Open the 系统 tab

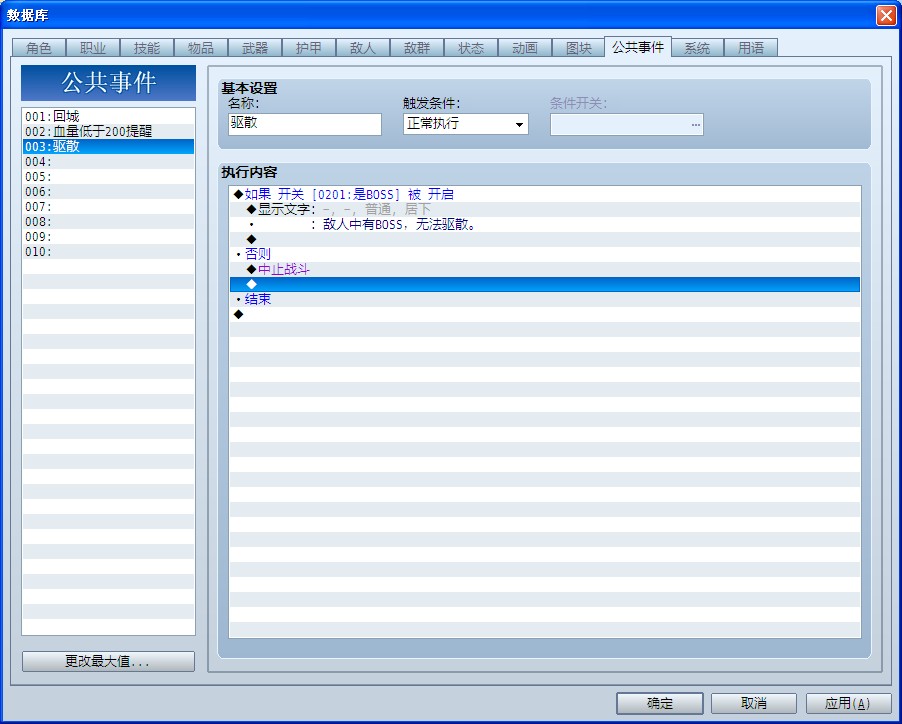[x=697, y=48]
